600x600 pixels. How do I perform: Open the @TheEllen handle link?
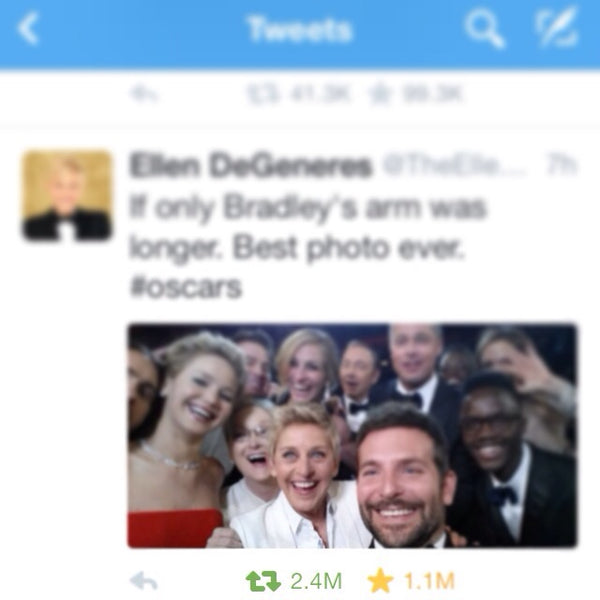455,165
